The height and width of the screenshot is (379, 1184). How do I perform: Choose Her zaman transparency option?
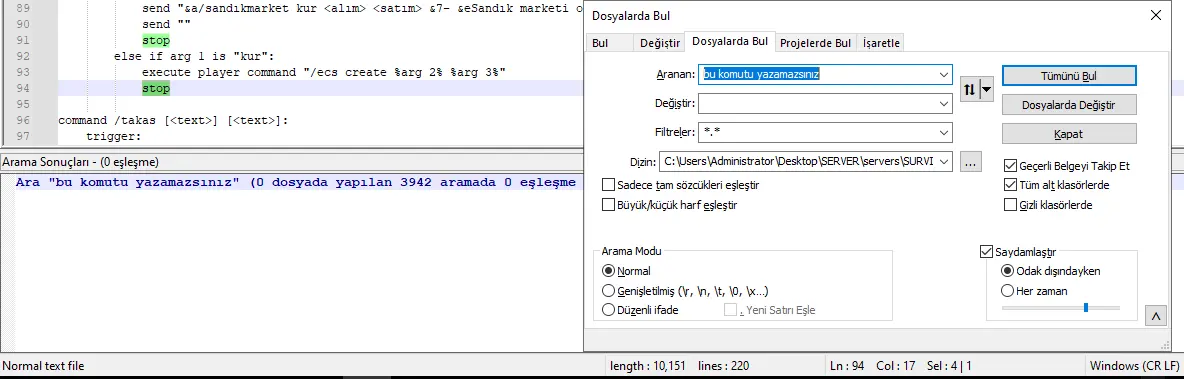tap(1007, 291)
